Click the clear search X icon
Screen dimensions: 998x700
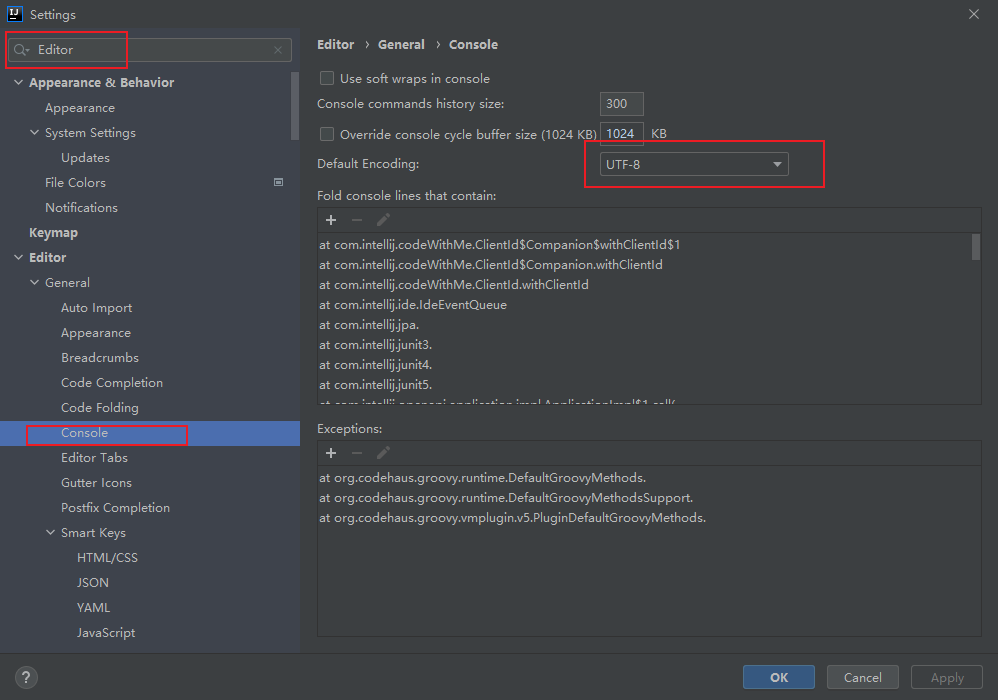pos(278,50)
